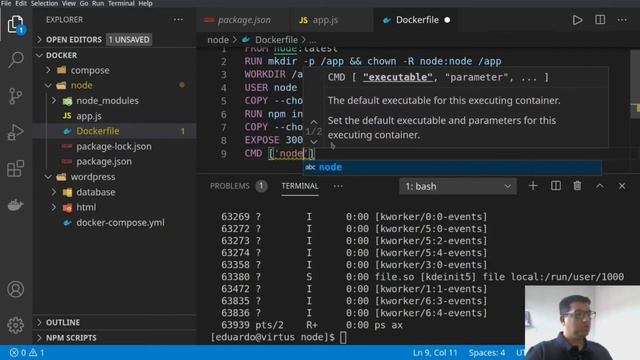The image size is (640, 360).
Task: Open the Search view in activity bar
Action: pyautogui.click(x=16, y=60)
